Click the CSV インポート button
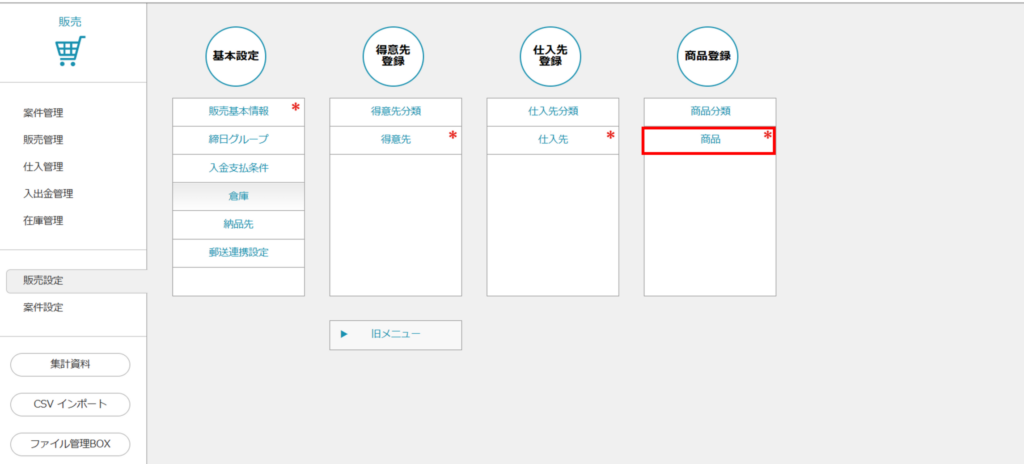1024x464 pixels. [x=70, y=404]
